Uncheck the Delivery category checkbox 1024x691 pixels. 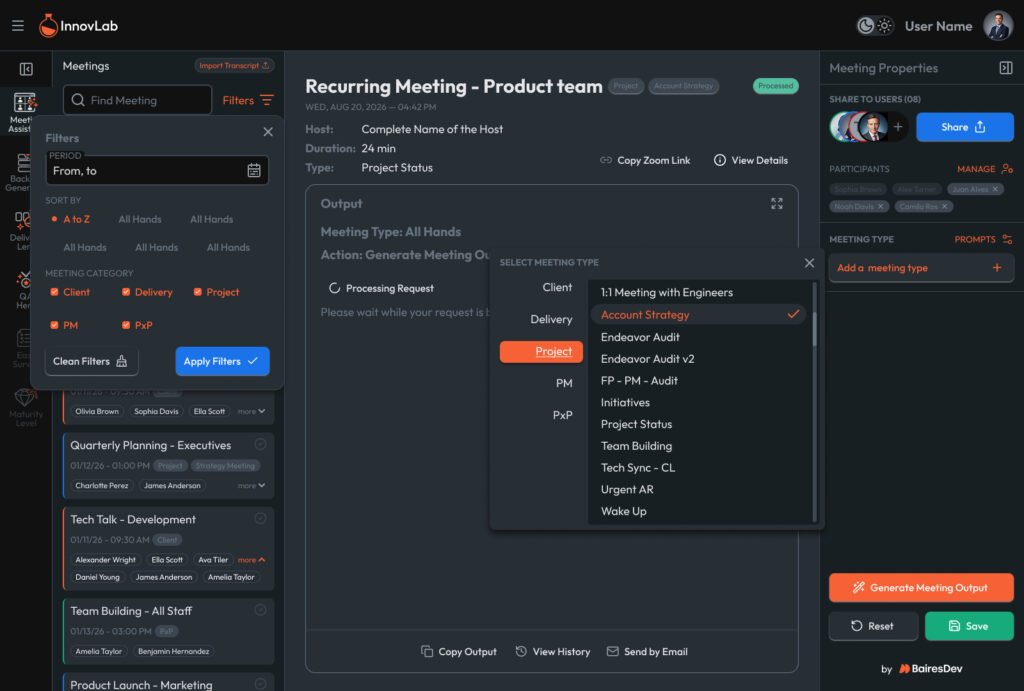coord(126,292)
